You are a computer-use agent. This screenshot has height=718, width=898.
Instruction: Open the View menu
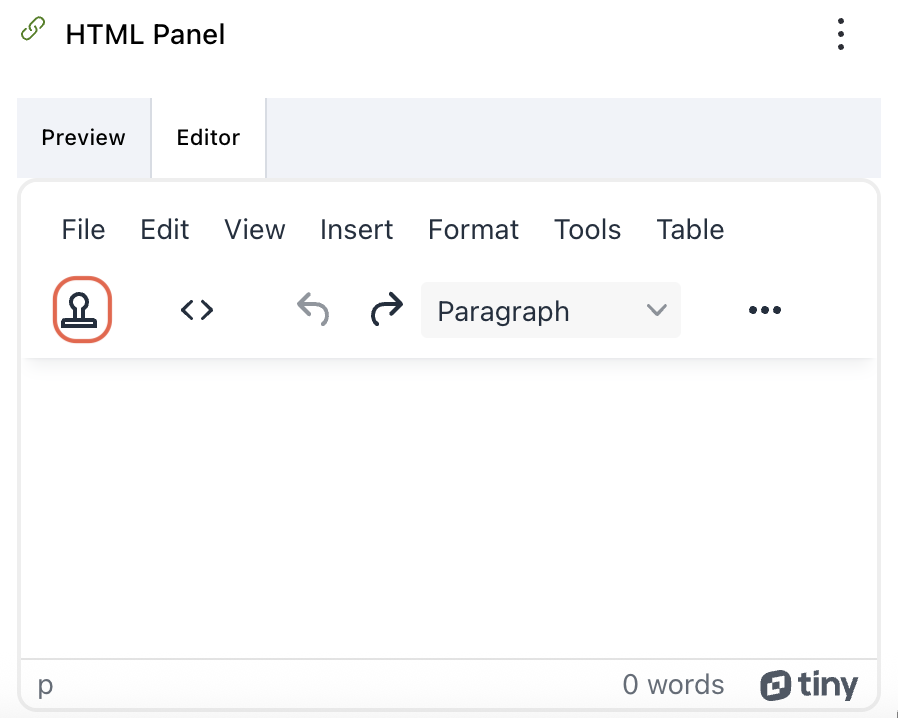[254, 229]
